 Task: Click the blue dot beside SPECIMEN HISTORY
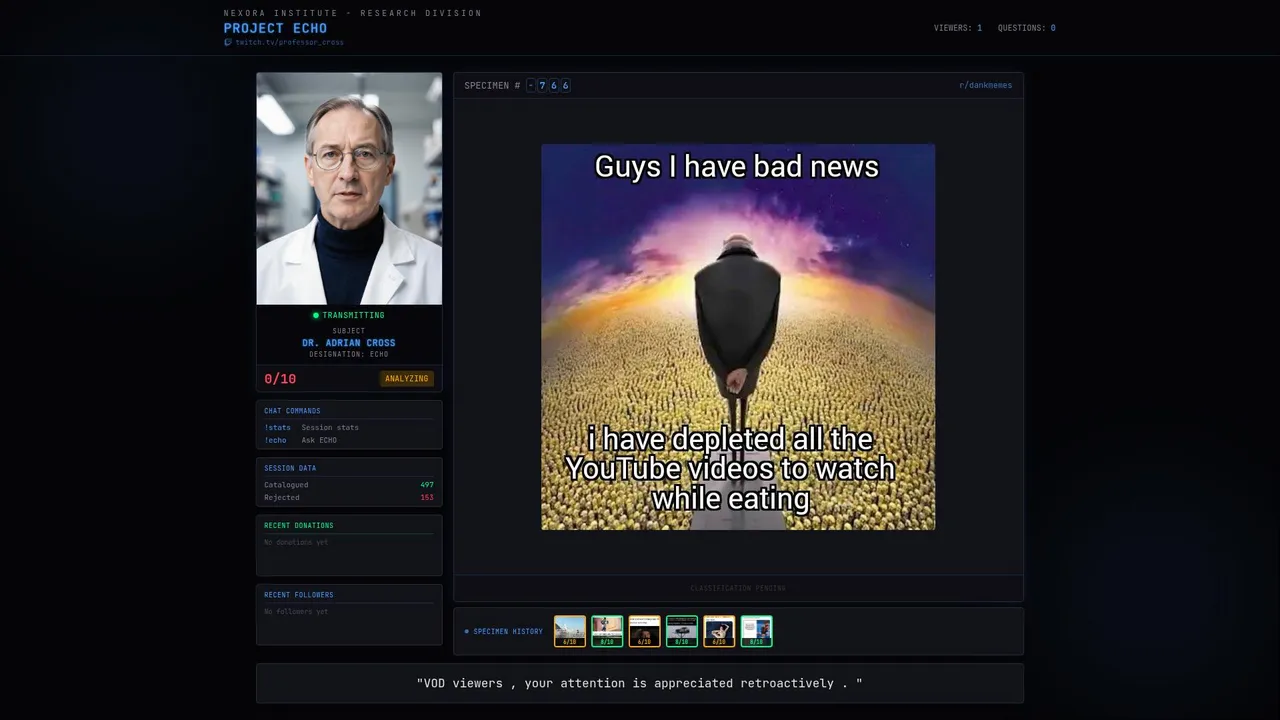tap(466, 631)
